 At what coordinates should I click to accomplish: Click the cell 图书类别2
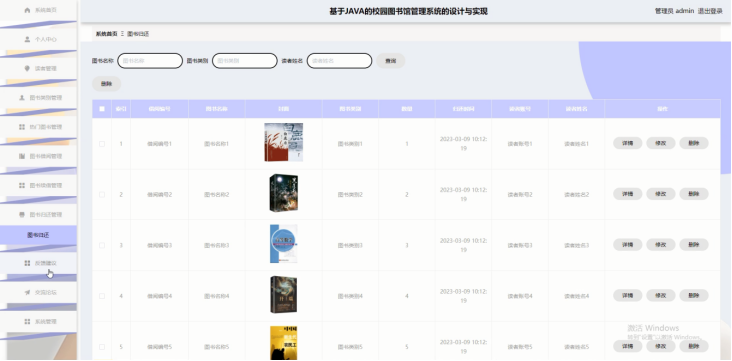pos(350,194)
